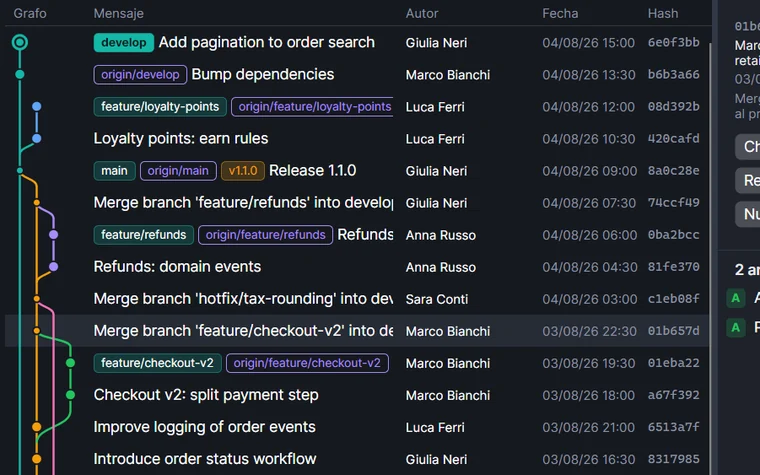Select the 'Bump dependencies' commit message
Viewport: 760px width, 475px height.
[263, 75]
